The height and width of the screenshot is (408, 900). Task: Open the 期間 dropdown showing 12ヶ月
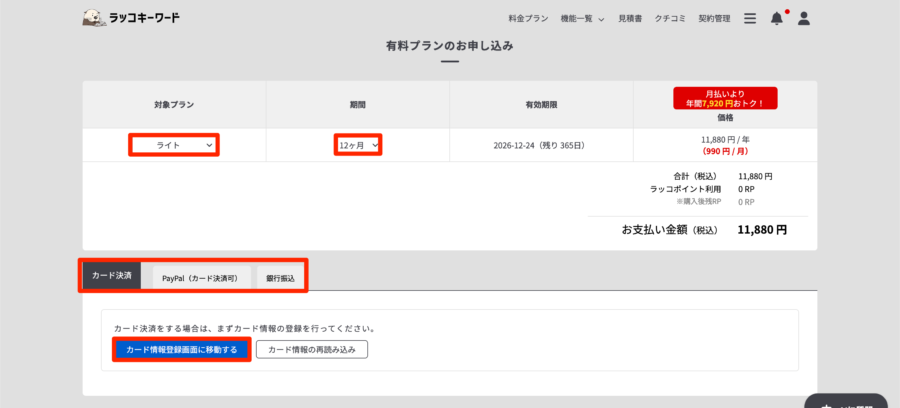click(358, 145)
